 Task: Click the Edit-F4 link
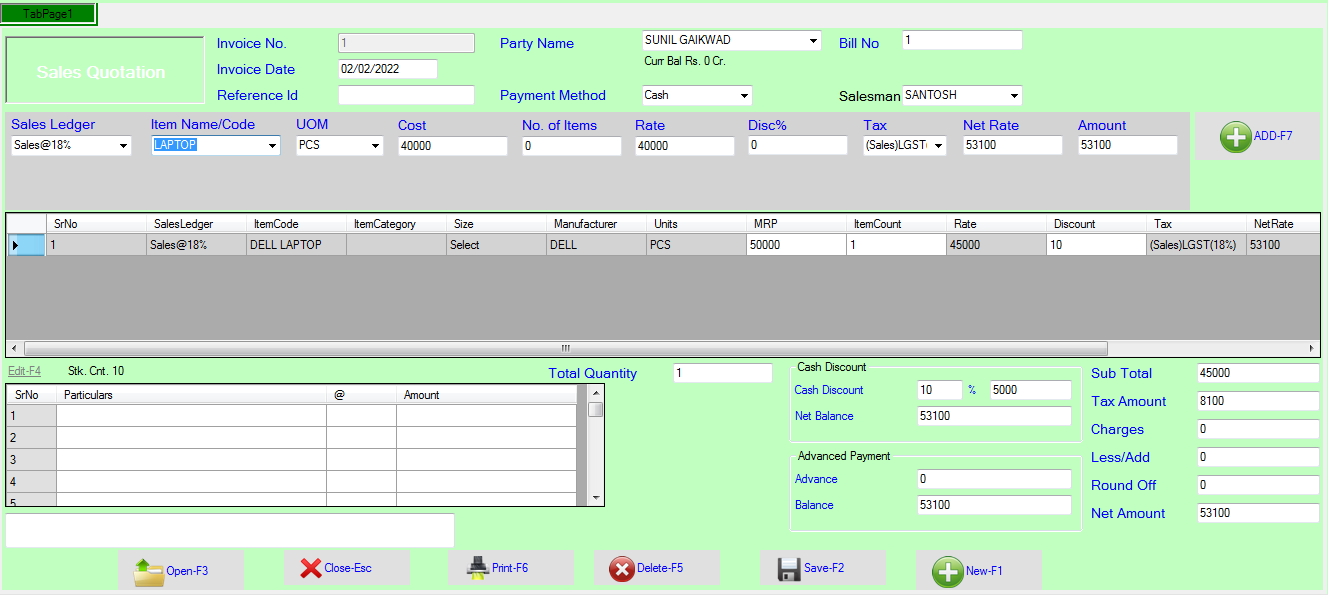tap(24, 371)
